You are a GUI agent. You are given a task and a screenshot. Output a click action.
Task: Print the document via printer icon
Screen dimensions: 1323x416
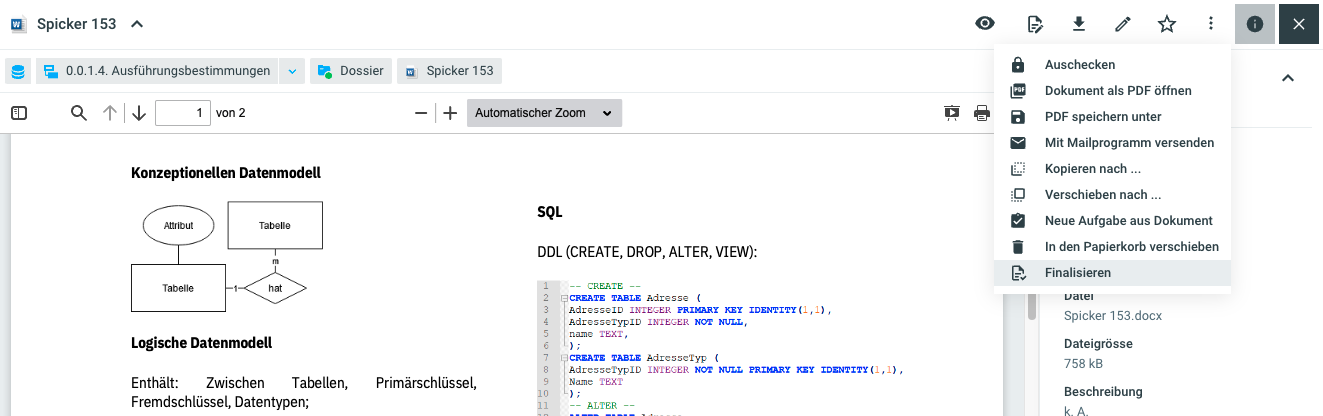click(982, 113)
